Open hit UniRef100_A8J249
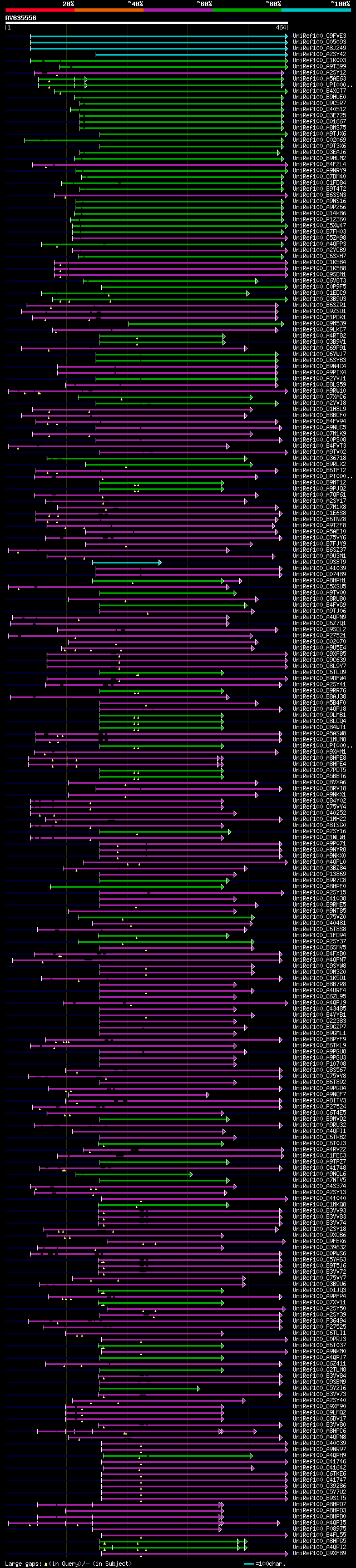The height and width of the screenshot is (1568, 356). pos(319,48)
